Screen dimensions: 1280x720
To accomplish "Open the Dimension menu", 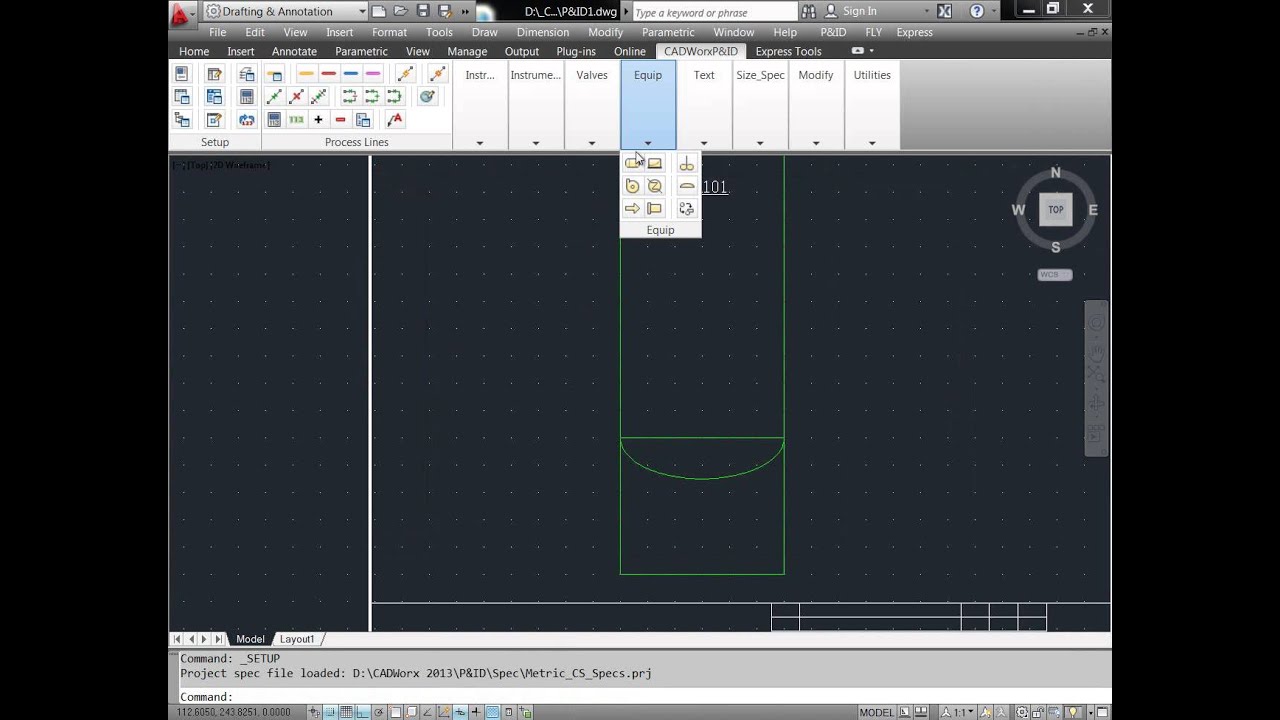I will (542, 32).
